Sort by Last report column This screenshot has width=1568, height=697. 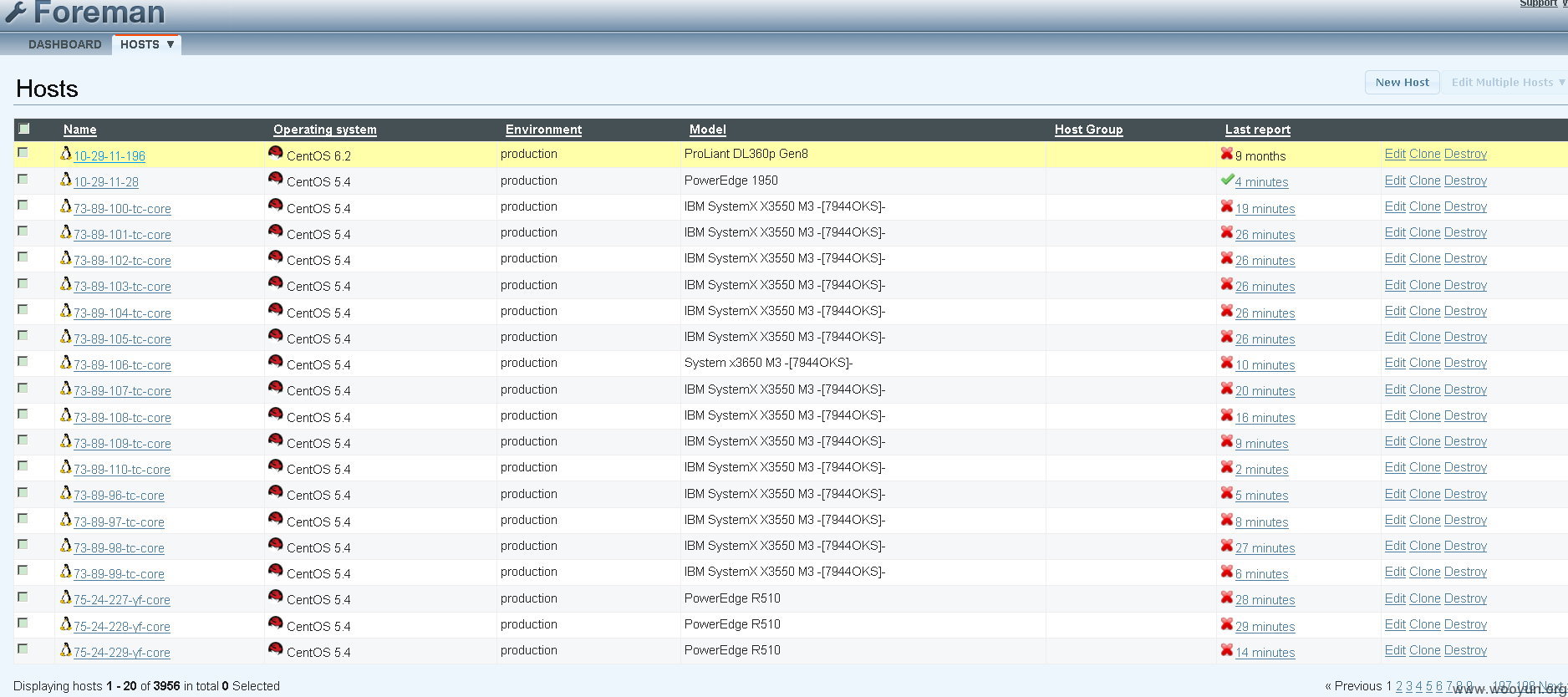point(1257,130)
